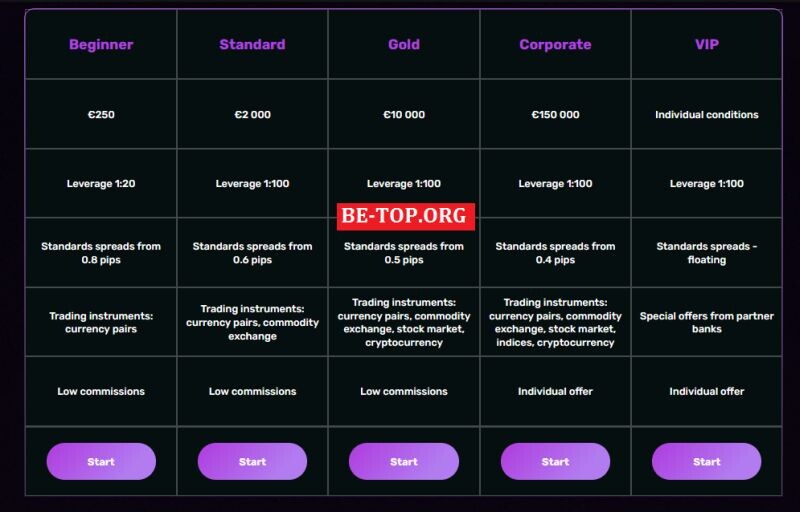Select the Gold plan heading
The width and height of the screenshot is (800, 512).
pyautogui.click(x=404, y=44)
